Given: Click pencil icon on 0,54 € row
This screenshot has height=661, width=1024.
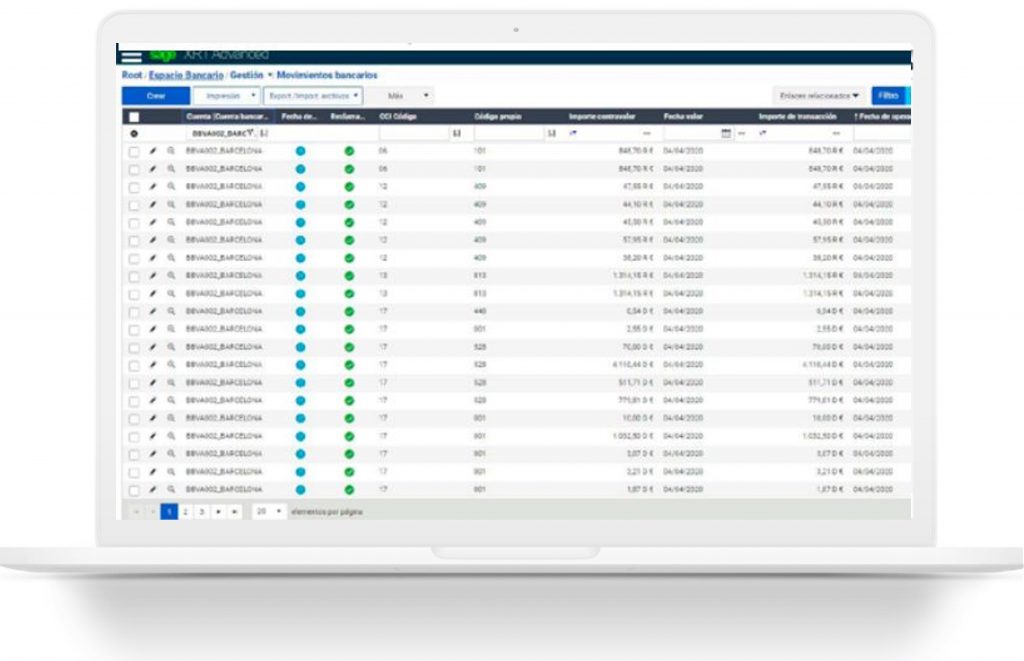Looking at the screenshot, I should (153, 312).
